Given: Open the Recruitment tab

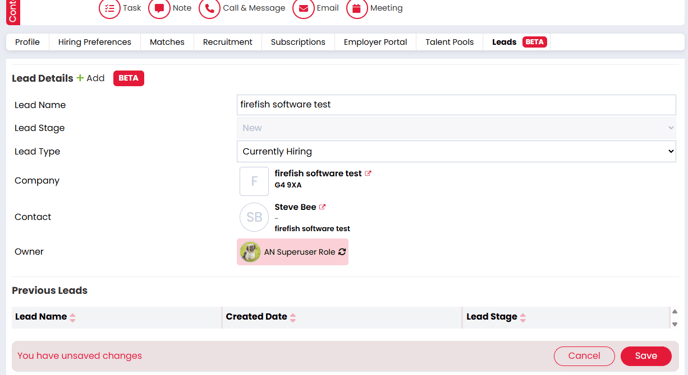Looking at the screenshot, I should pos(227,42).
